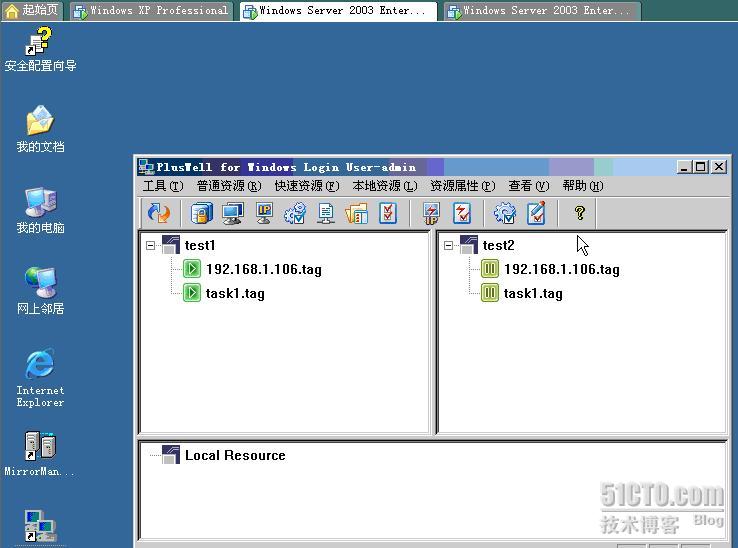Viewport: 738px width, 548px height.
Task: Select the active Windows Server 2003 tab
Action: (338, 10)
